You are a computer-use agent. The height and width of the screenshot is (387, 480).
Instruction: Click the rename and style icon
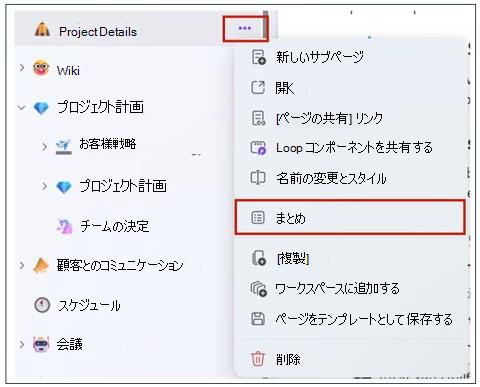258,178
